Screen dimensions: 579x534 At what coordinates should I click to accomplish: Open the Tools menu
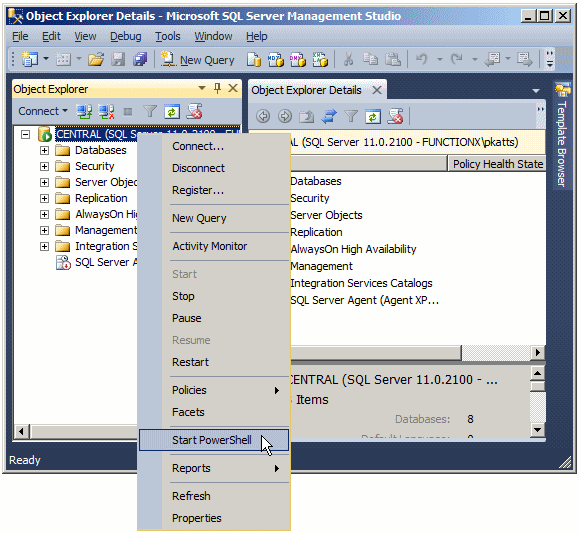pyautogui.click(x=168, y=36)
